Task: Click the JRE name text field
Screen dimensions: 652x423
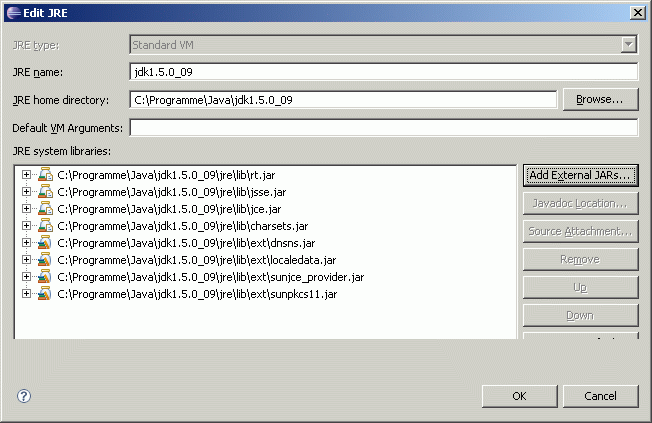Action: 383,72
